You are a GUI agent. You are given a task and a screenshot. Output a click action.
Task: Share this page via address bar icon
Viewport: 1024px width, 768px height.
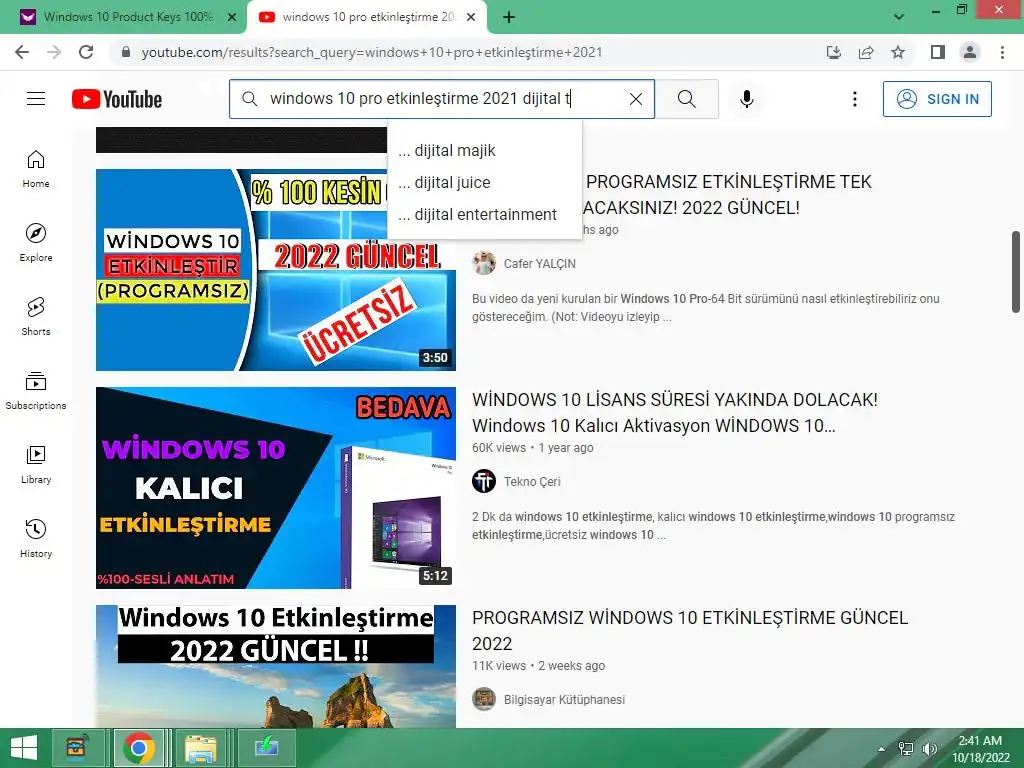coord(866,52)
